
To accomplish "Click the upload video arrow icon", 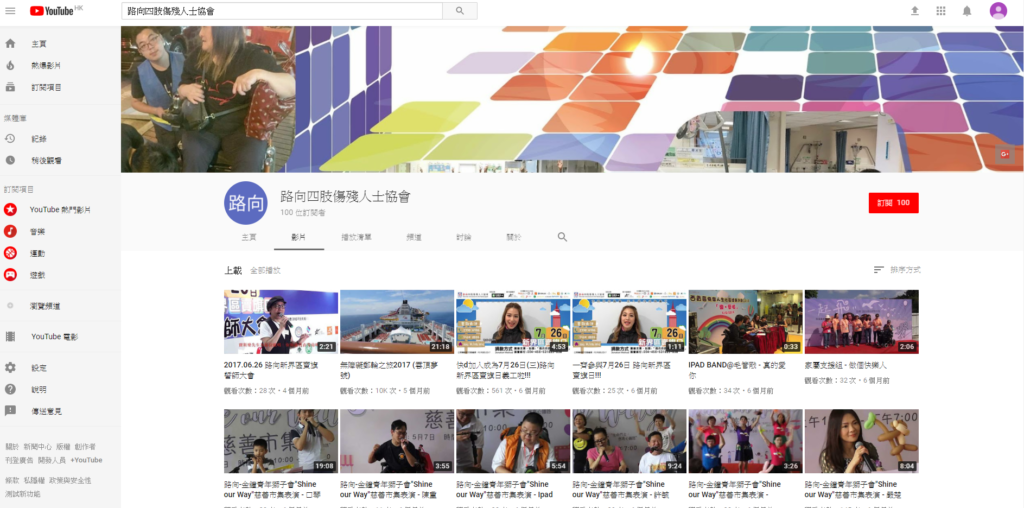I will (914, 11).
